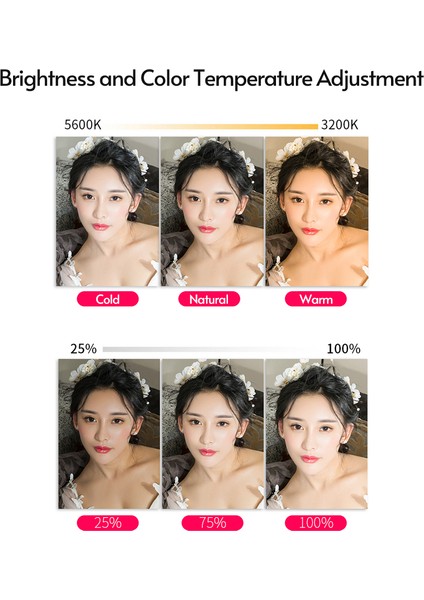Viewport: 424px width, 600px height.
Task: Click the 3200K text
Action: 340,125
